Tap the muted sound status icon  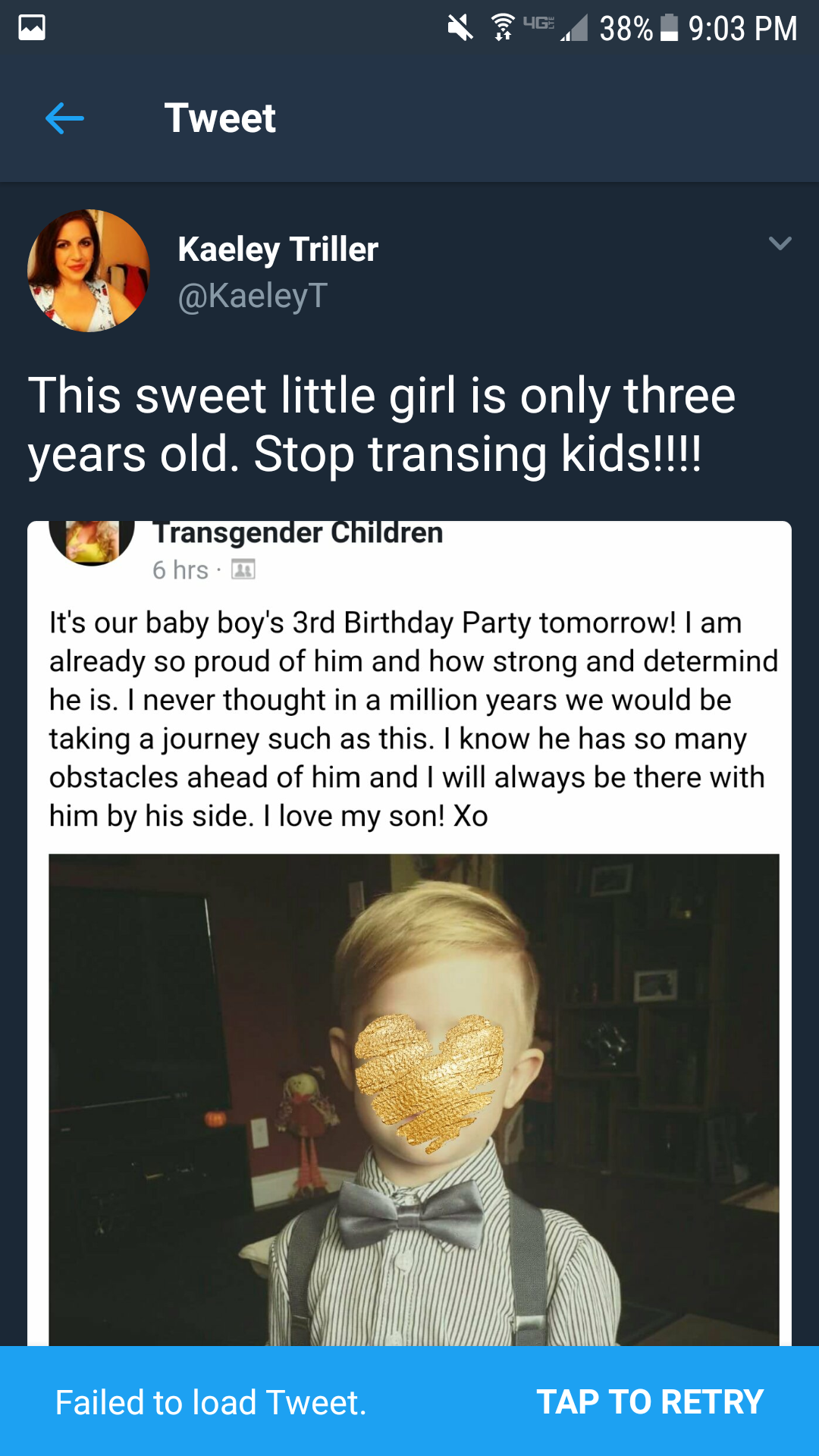coord(460,28)
